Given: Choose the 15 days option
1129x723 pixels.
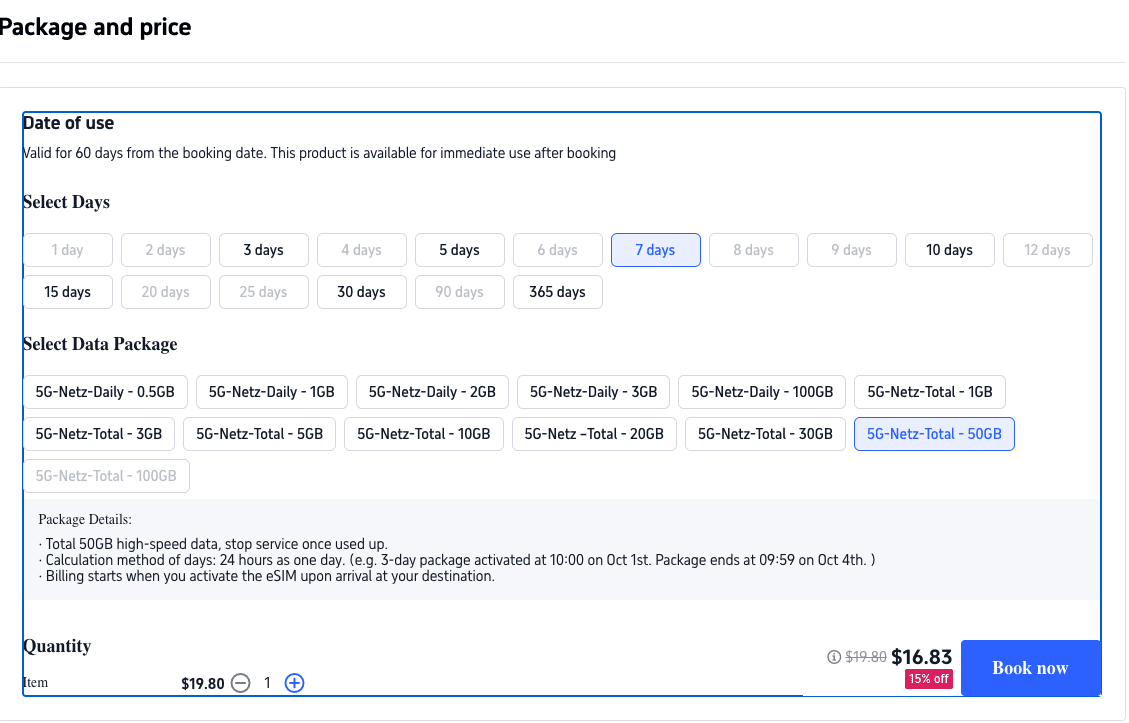Looking at the screenshot, I should [x=67, y=292].
